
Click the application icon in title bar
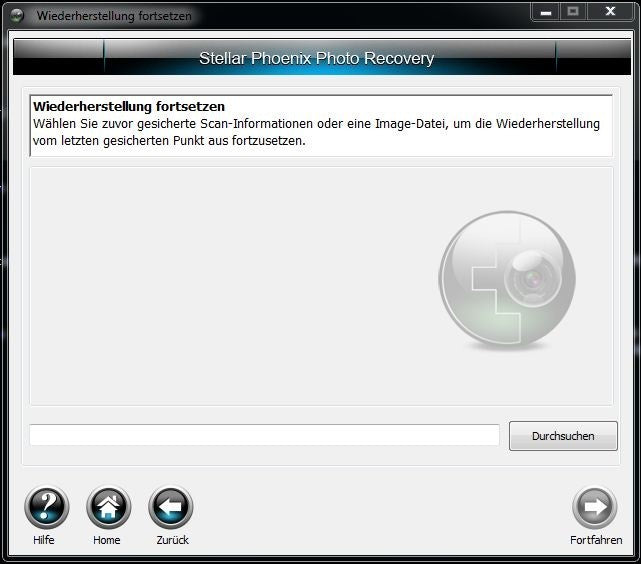pyautogui.click(x=17, y=16)
